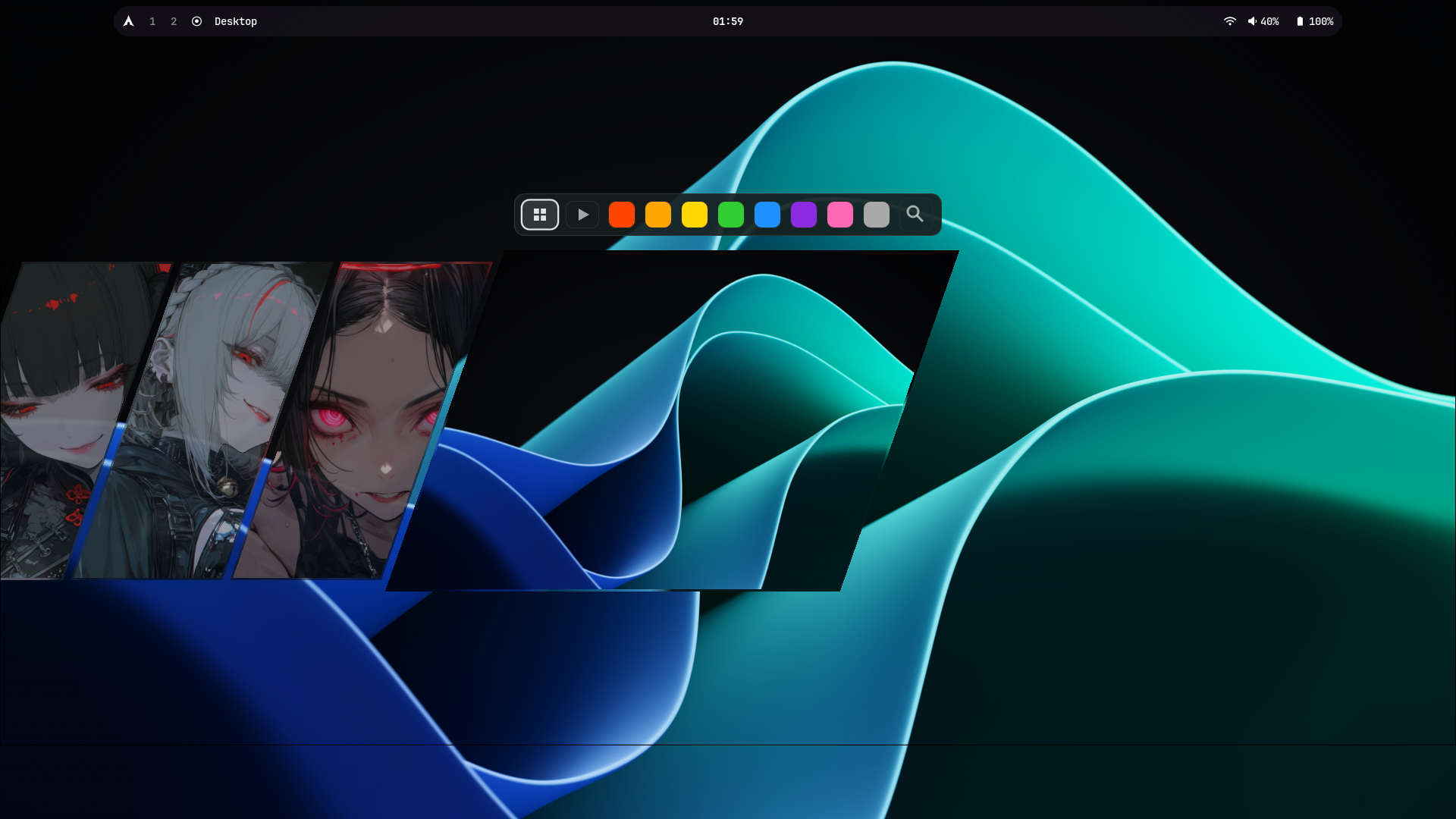Click the Arch logo in top bar
Viewport: 1456px width, 819px height.
coord(129,21)
